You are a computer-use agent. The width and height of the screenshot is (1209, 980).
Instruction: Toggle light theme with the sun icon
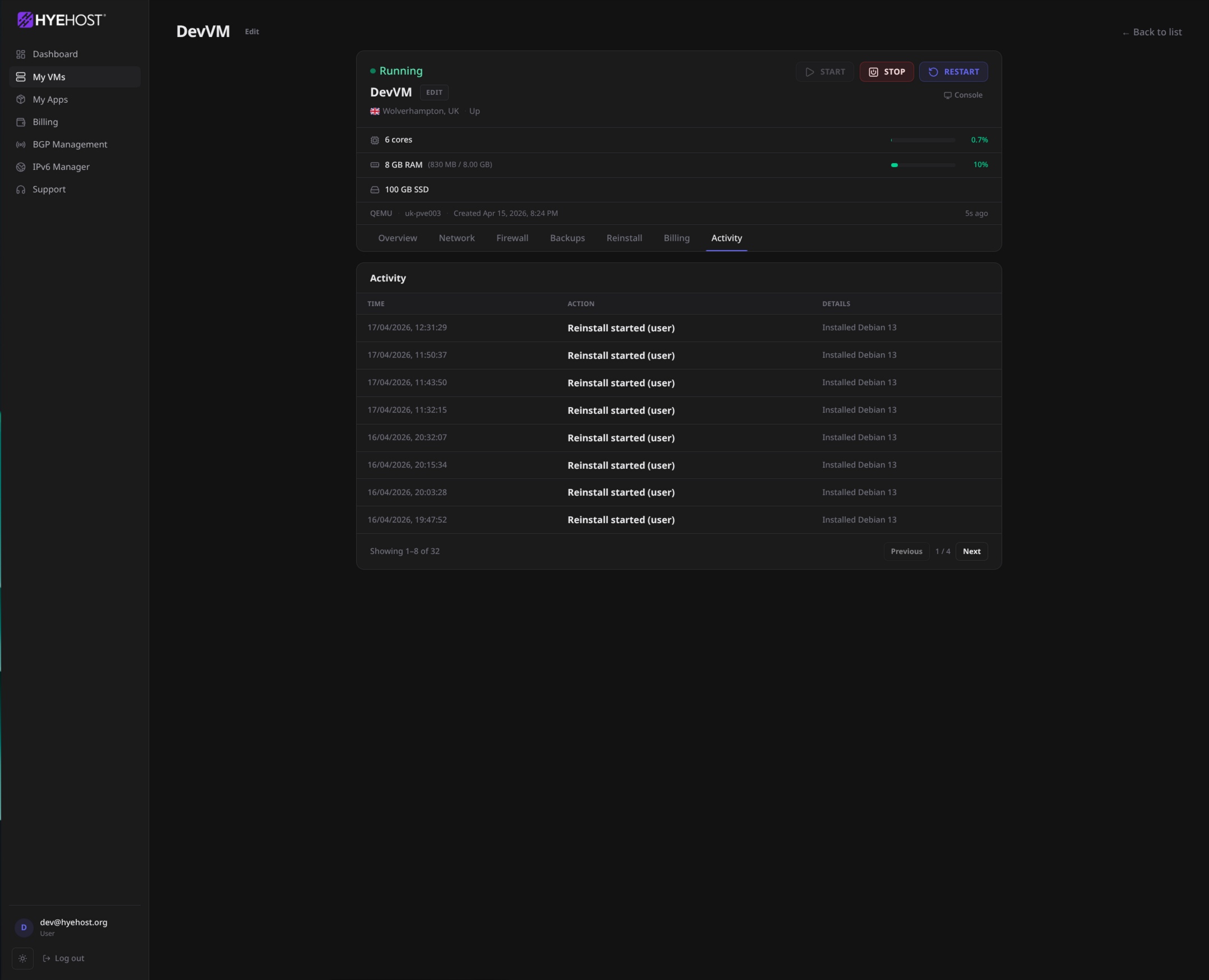click(22, 958)
